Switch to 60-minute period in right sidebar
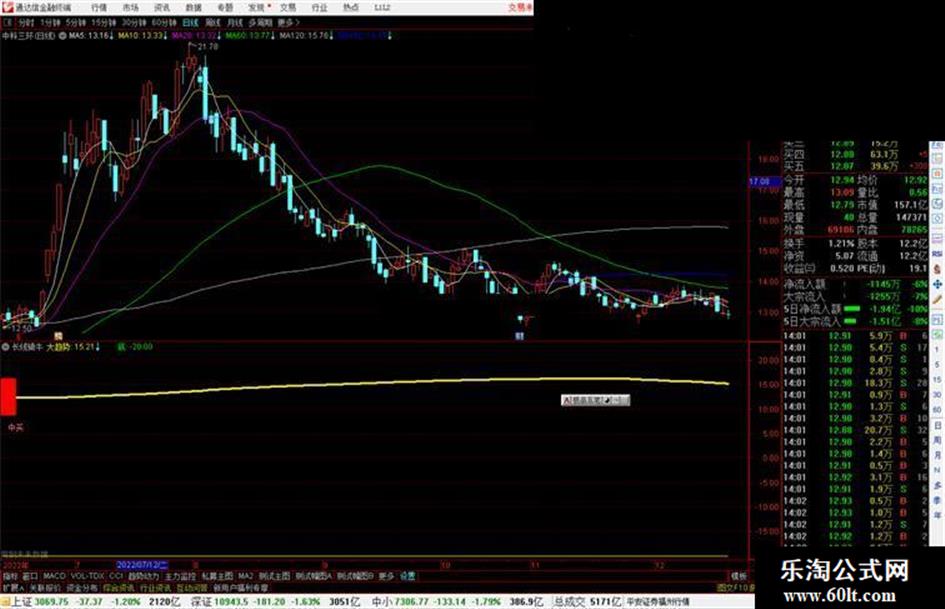This screenshot has width=945, height=609. click(x=937, y=410)
